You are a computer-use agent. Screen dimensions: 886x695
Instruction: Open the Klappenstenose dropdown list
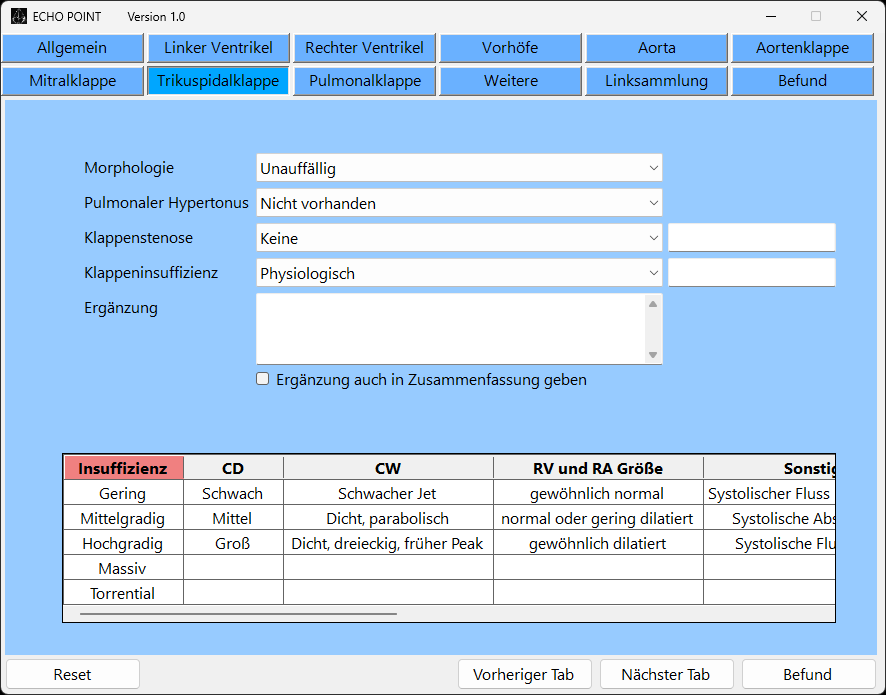[459, 238]
